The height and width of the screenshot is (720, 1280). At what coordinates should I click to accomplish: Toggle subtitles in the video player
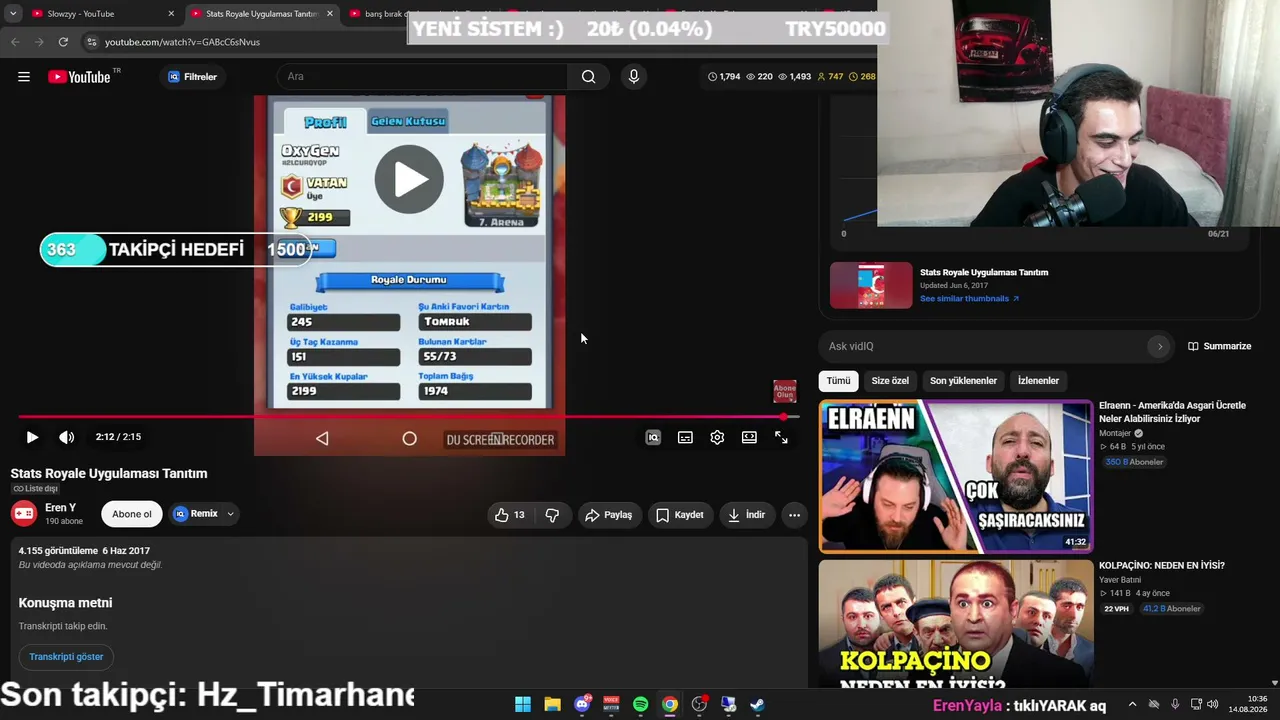click(685, 437)
